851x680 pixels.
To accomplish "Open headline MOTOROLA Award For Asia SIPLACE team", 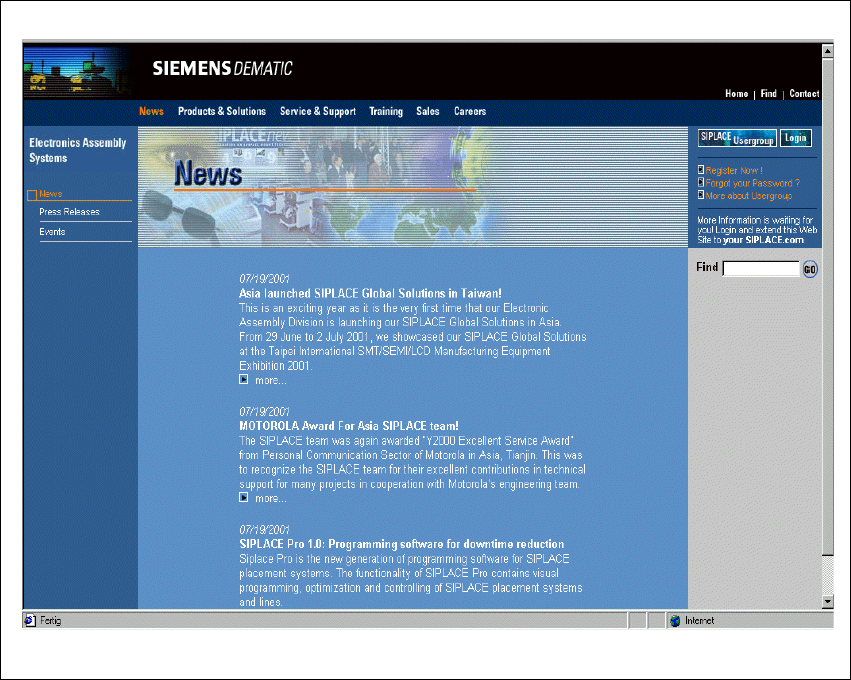I will [x=349, y=425].
